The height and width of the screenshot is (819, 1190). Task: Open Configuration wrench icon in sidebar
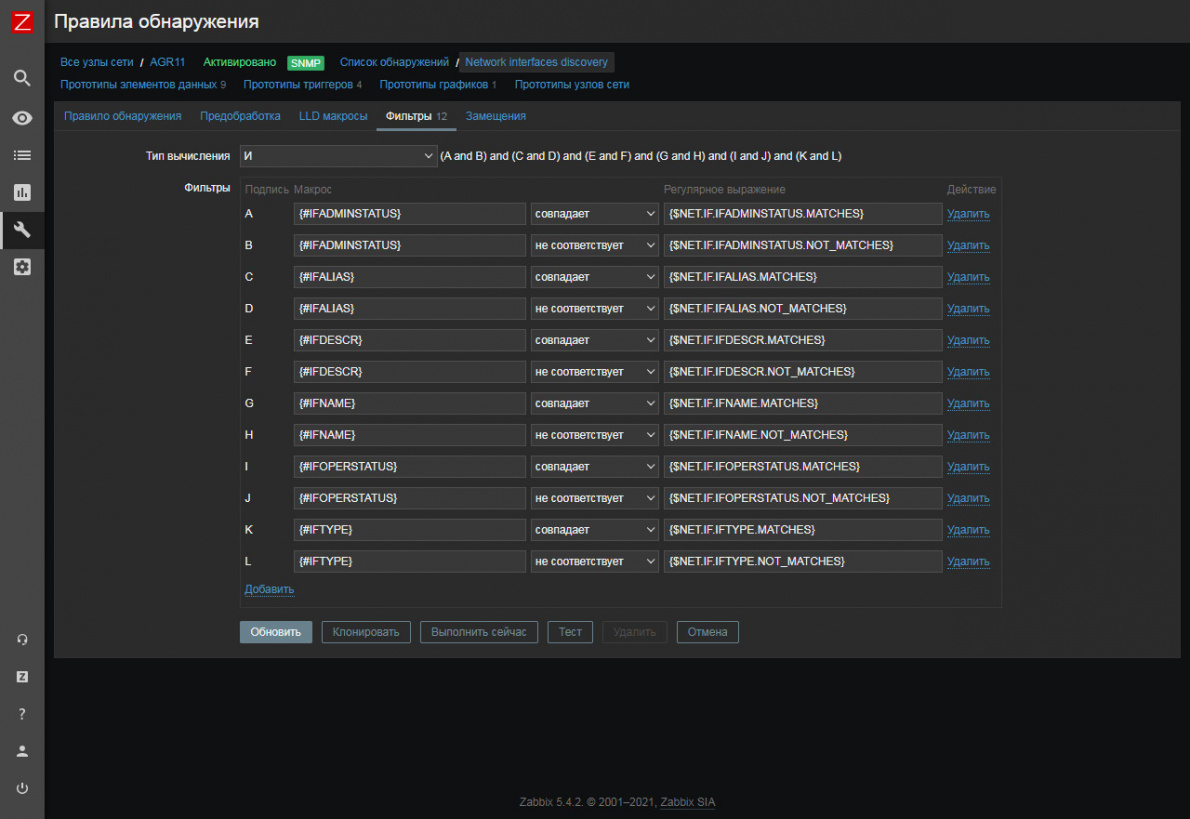22,230
